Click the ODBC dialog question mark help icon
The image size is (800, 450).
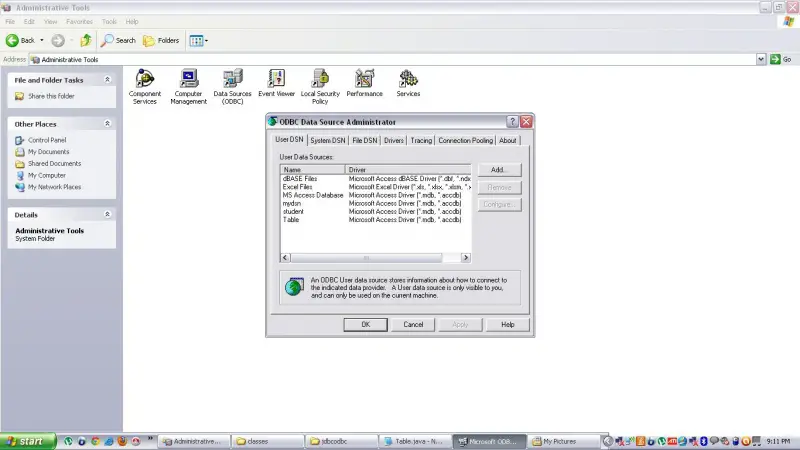tap(512, 121)
